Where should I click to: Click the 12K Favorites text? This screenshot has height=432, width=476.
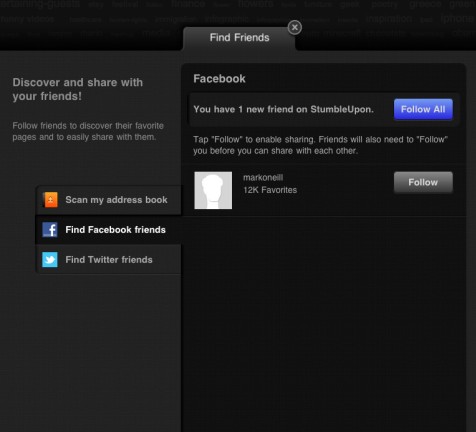coord(270,190)
